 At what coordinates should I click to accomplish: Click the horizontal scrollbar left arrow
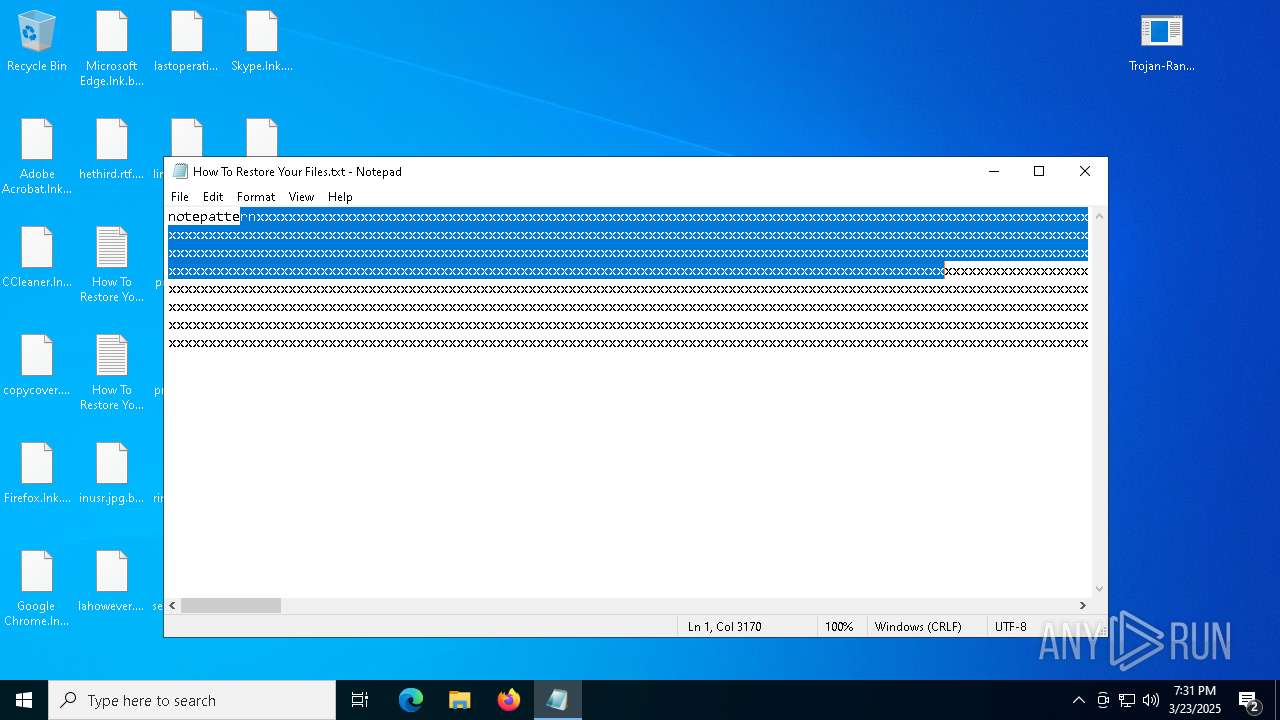(173, 605)
